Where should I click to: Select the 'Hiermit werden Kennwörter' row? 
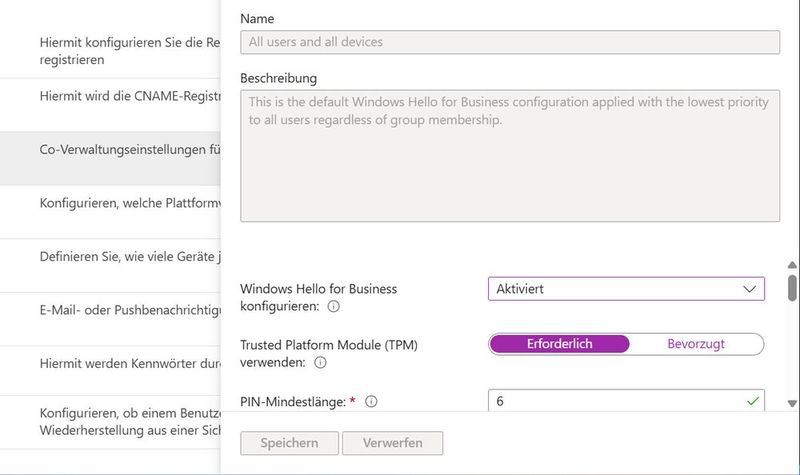tap(110, 370)
